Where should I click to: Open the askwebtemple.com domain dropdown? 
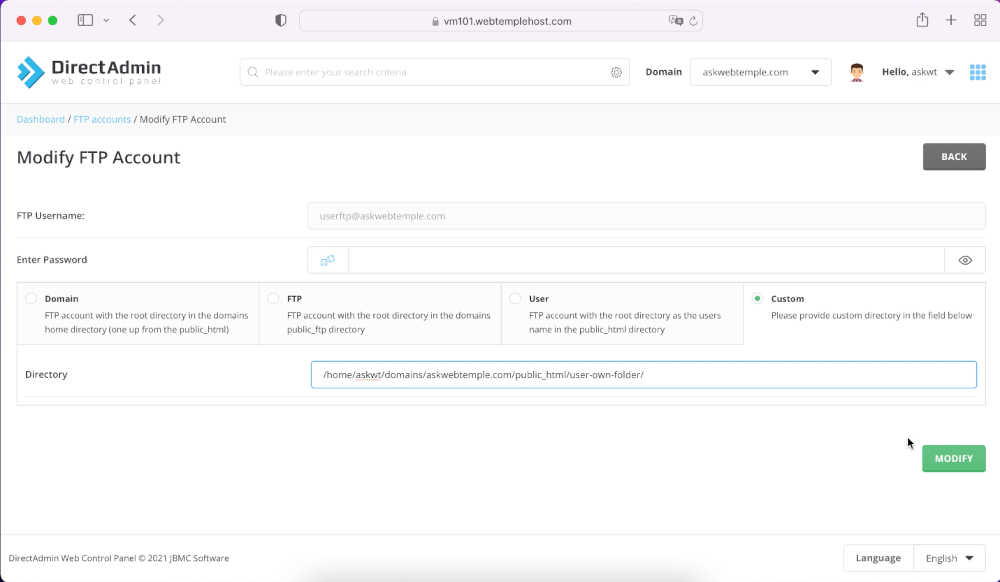click(x=761, y=72)
